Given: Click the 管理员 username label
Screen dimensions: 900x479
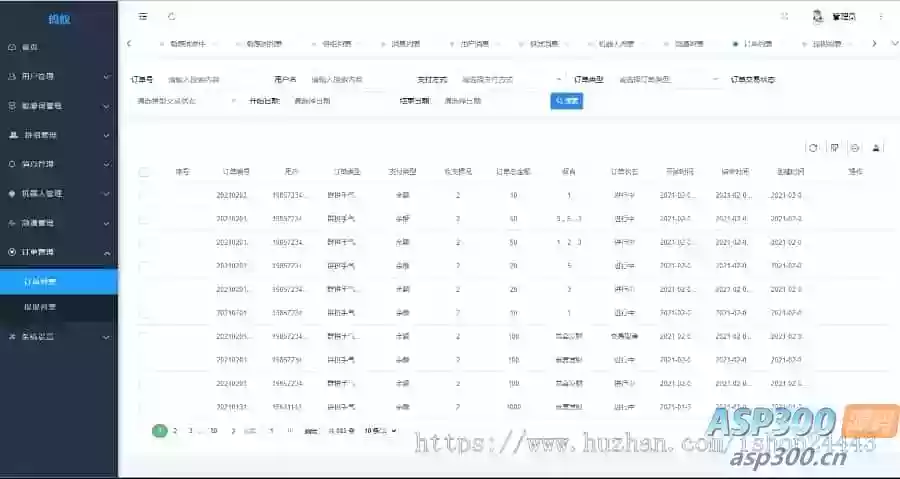Looking at the screenshot, I should click(x=843, y=17).
